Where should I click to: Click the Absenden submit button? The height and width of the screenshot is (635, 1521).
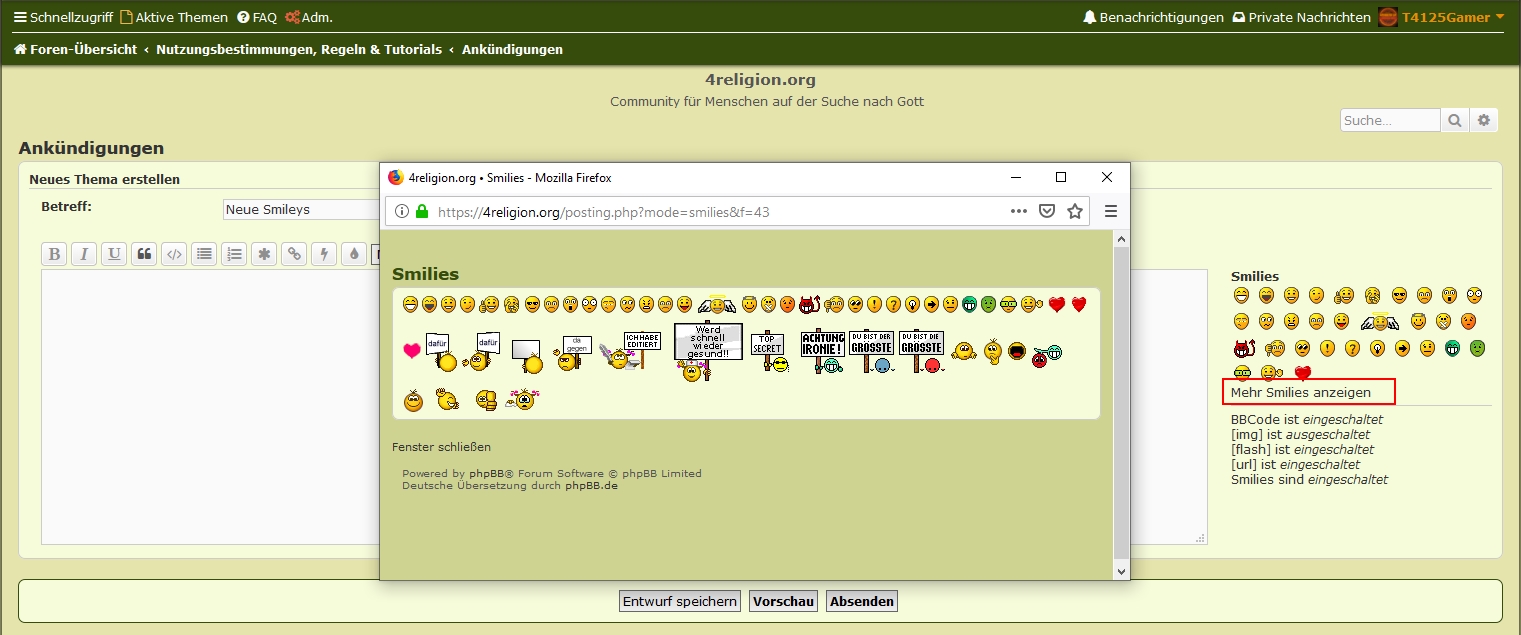[x=861, y=601]
